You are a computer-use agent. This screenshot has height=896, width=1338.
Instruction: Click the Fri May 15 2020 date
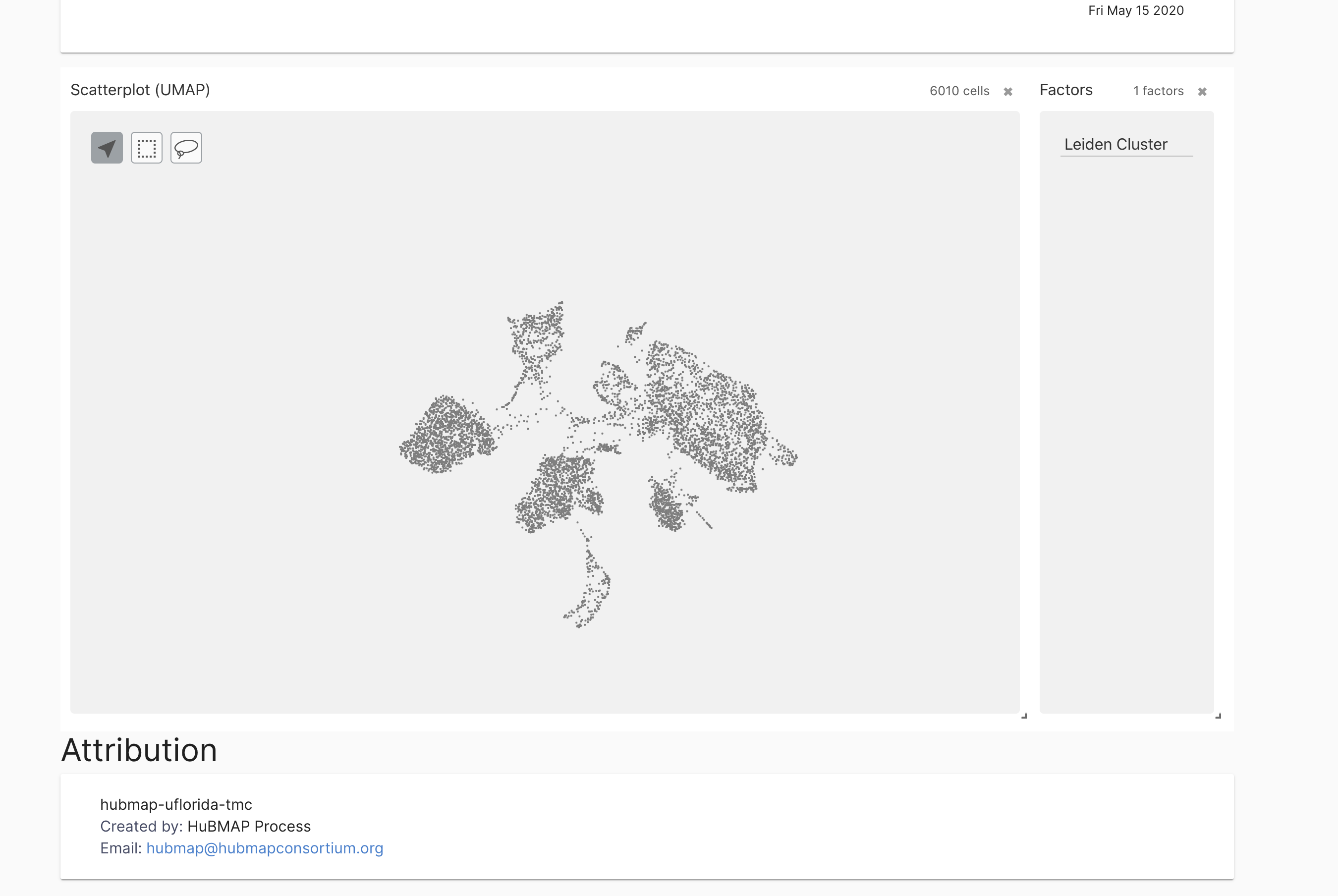1136,10
